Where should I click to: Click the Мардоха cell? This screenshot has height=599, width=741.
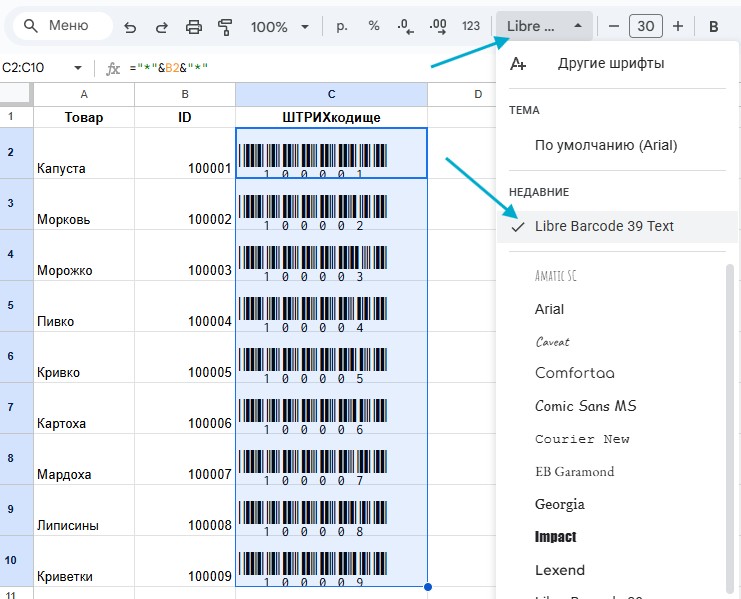coord(84,459)
